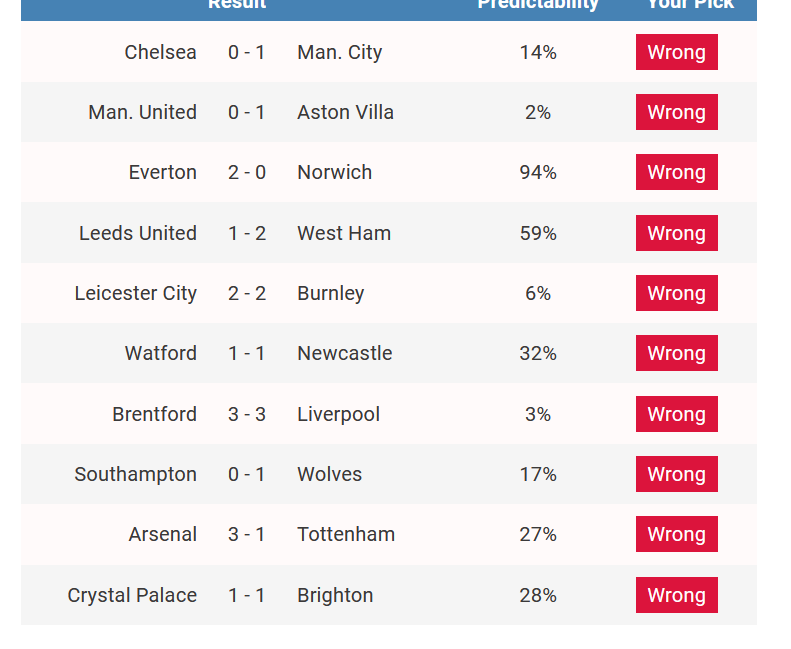Click the Wrong badge for Leeds United match

coord(676,233)
